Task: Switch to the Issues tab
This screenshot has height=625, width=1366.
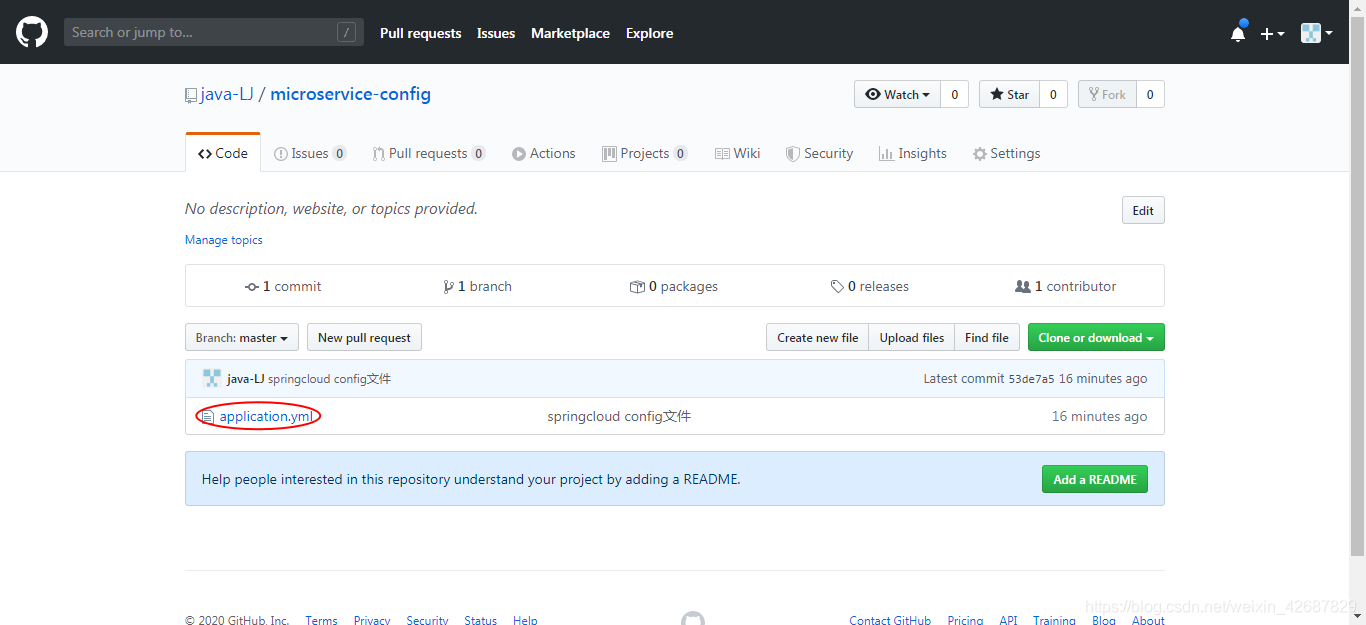Action: coord(310,153)
